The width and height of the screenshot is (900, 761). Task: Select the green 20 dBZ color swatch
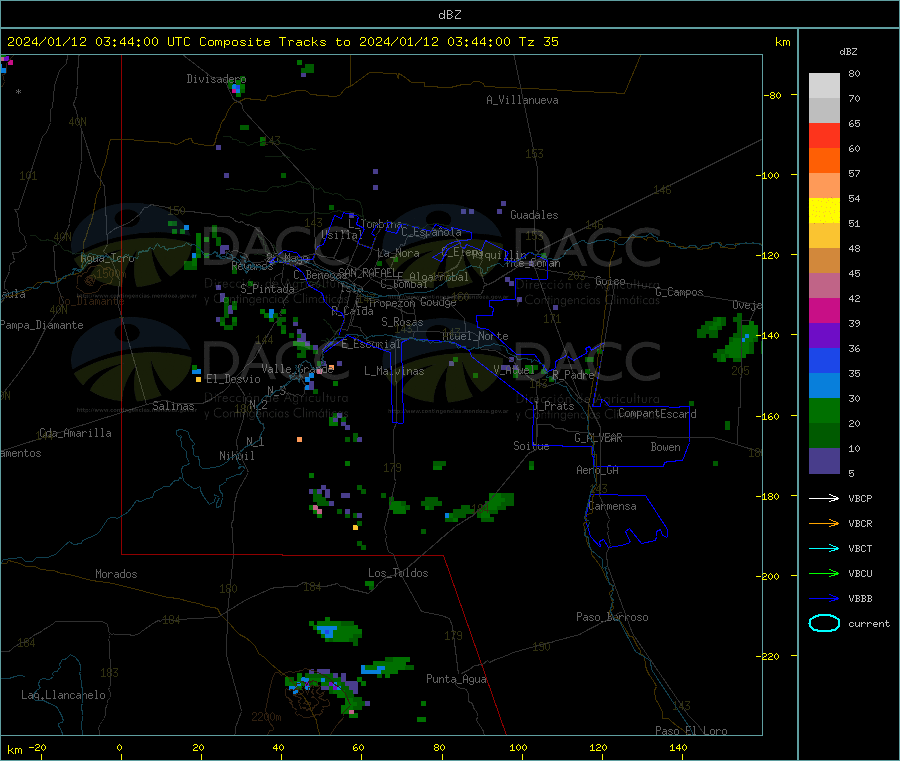click(x=824, y=410)
